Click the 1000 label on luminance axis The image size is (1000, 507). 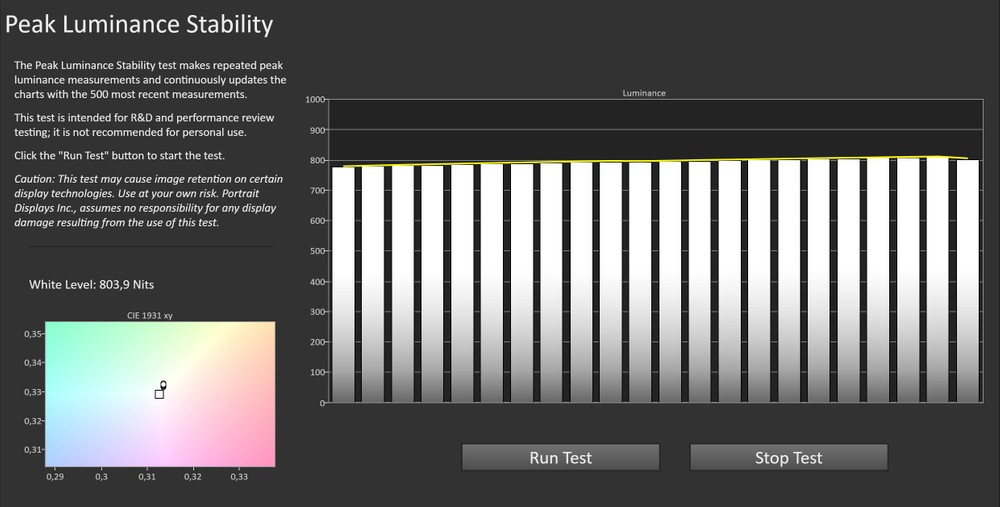pyautogui.click(x=316, y=100)
